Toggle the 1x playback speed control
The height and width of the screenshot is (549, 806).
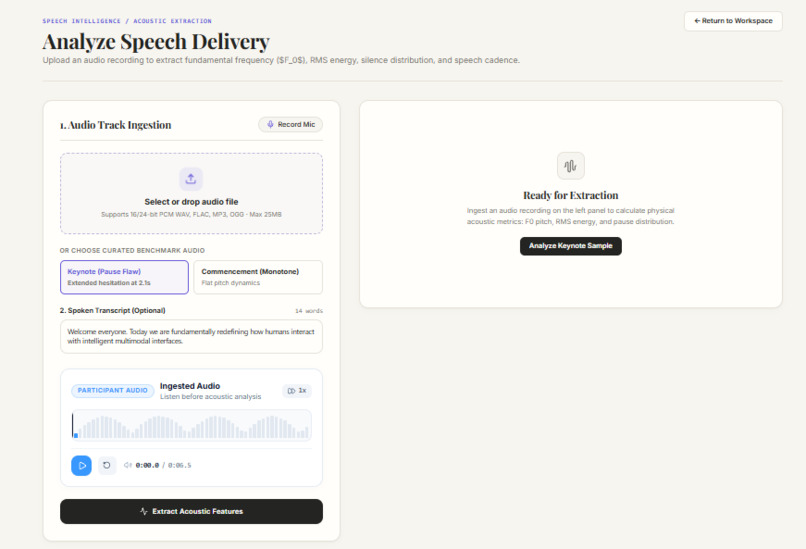click(297, 391)
